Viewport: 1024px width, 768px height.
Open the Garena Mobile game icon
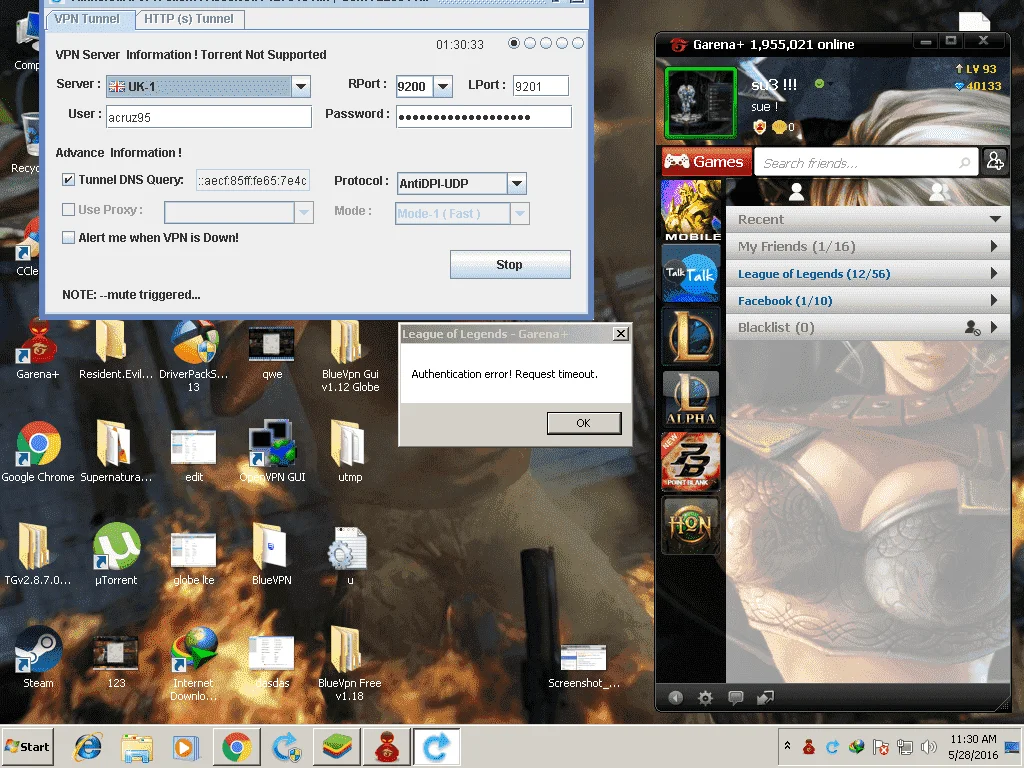[x=691, y=210]
